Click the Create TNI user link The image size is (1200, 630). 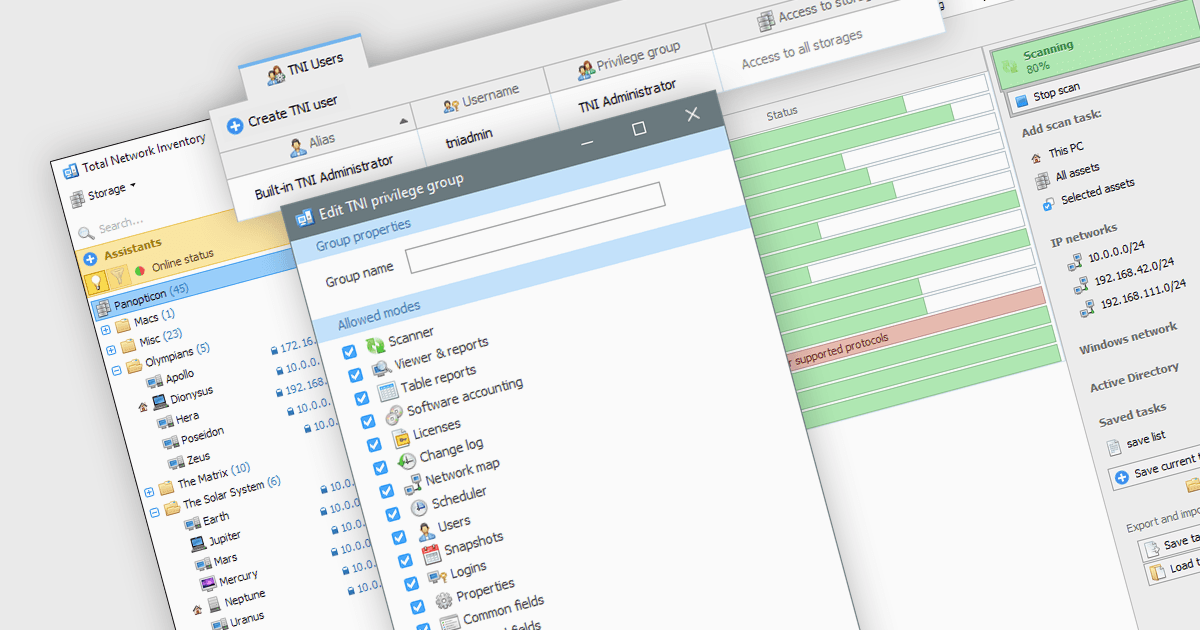[293, 110]
